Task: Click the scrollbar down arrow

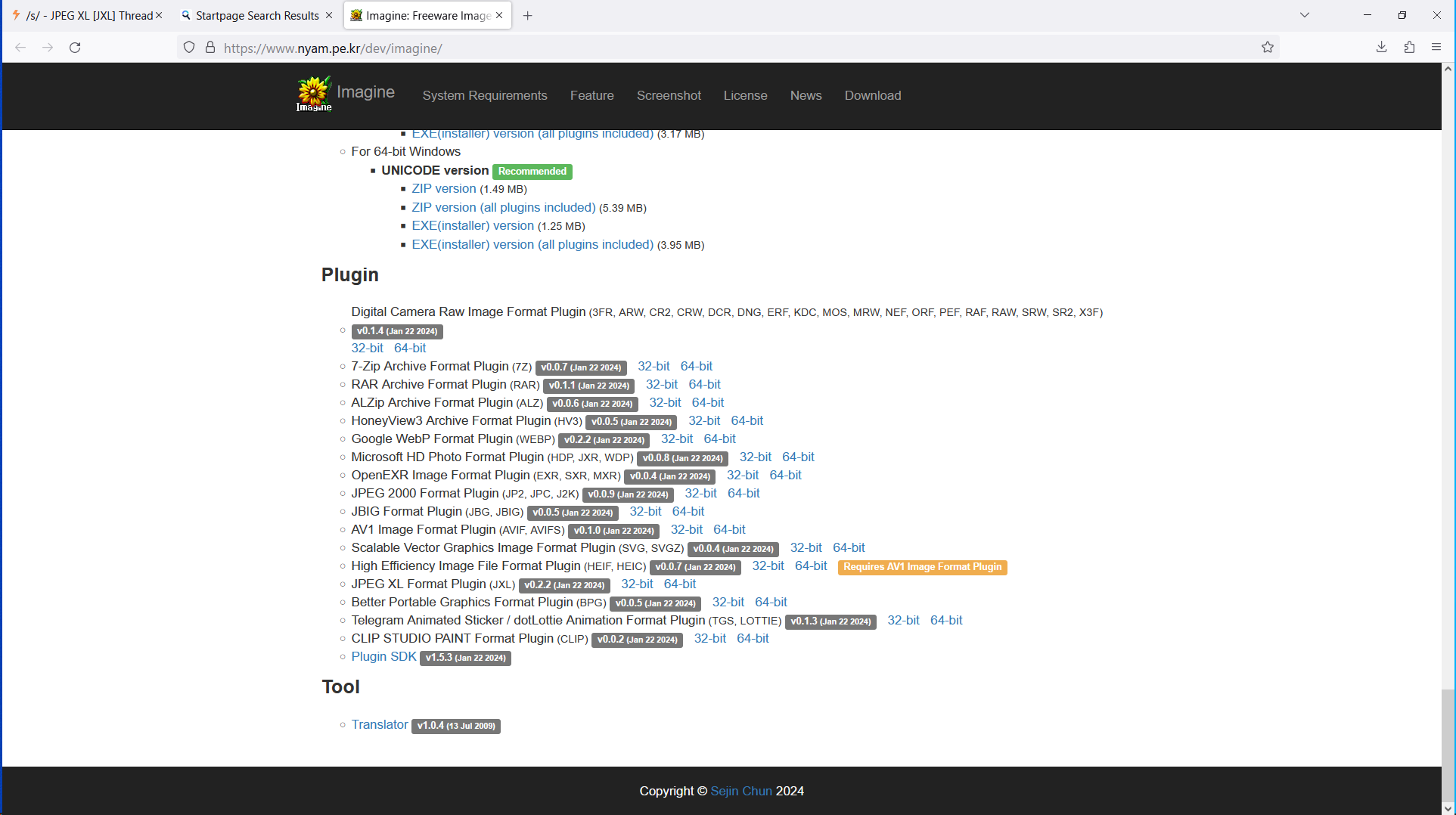Action: pyautogui.click(x=1448, y=808)
